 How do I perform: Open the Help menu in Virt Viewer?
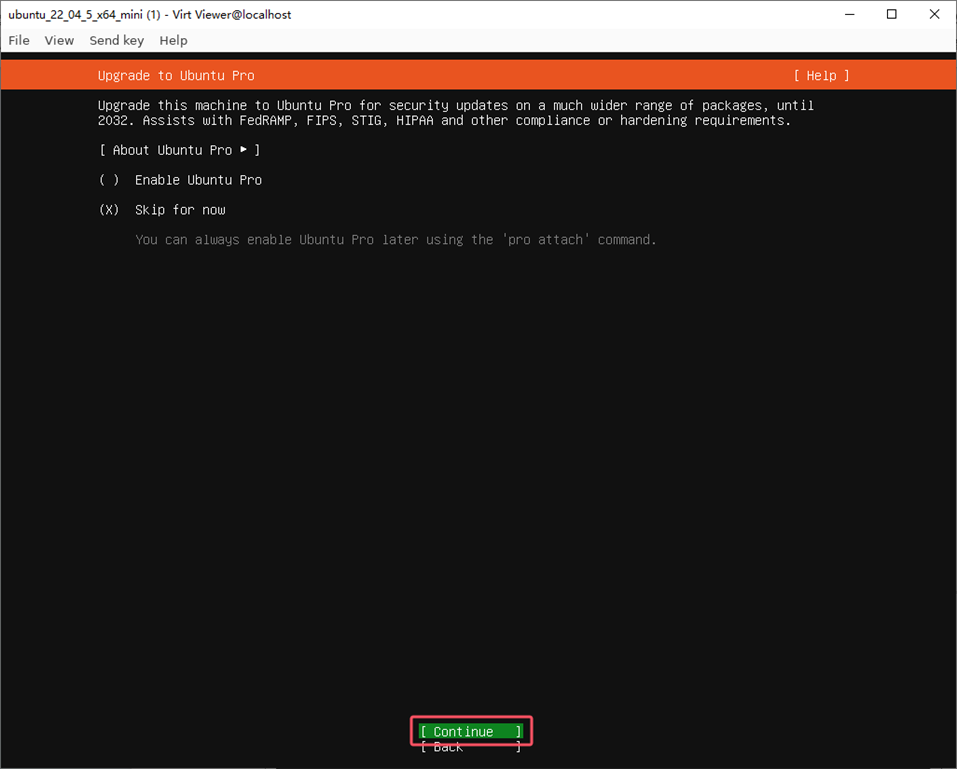[x=173, y=40]
